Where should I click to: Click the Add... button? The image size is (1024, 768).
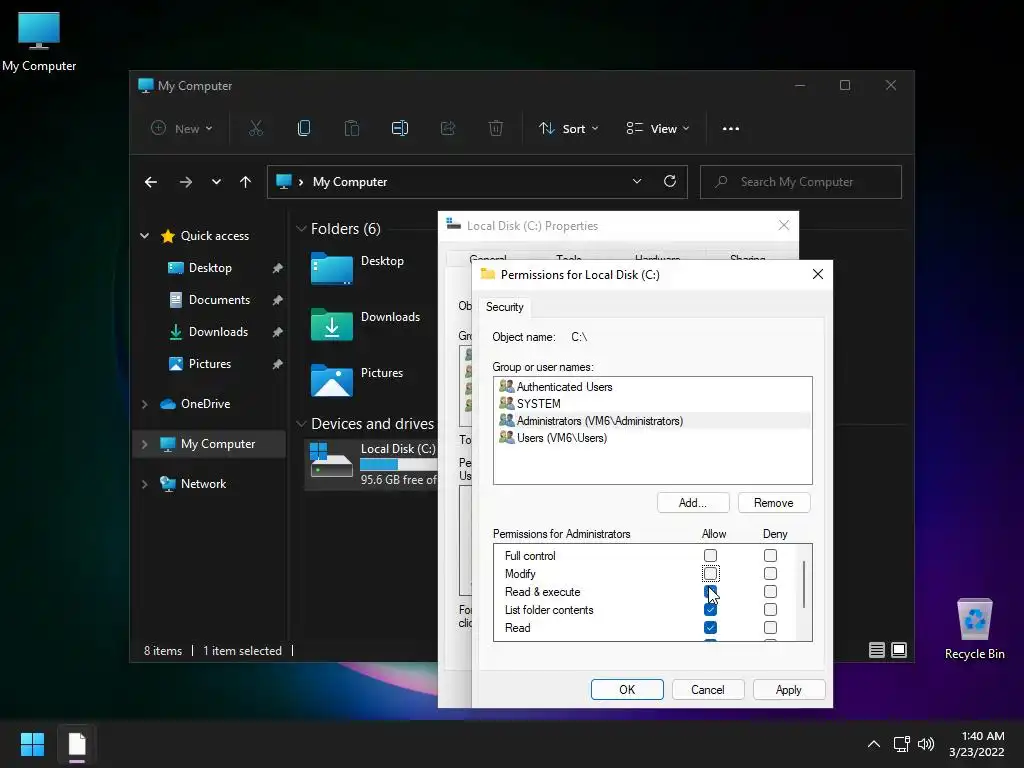pyautogui.click(x=693, y=503)
